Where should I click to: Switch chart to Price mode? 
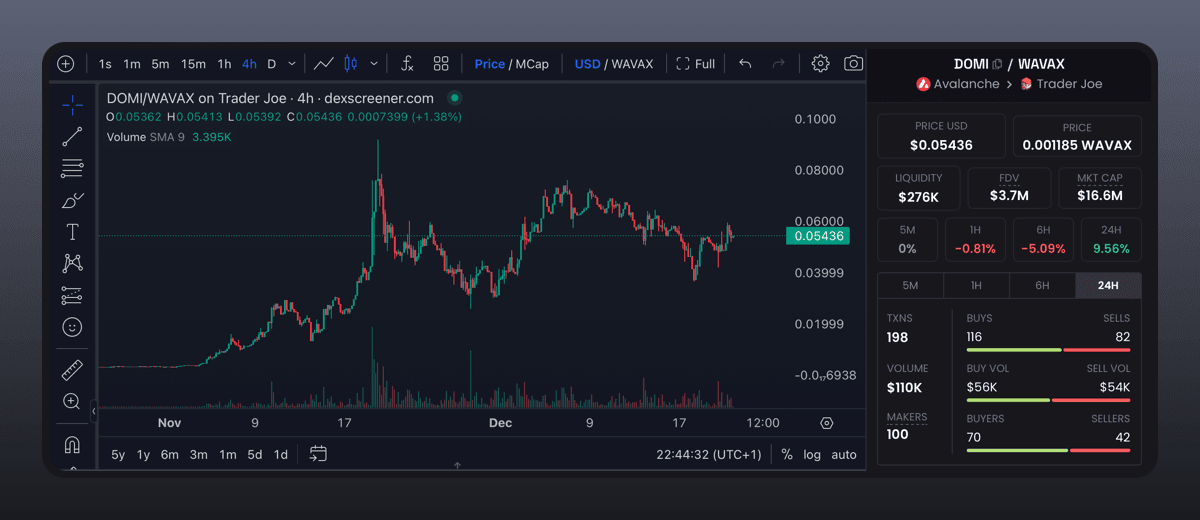490,64
